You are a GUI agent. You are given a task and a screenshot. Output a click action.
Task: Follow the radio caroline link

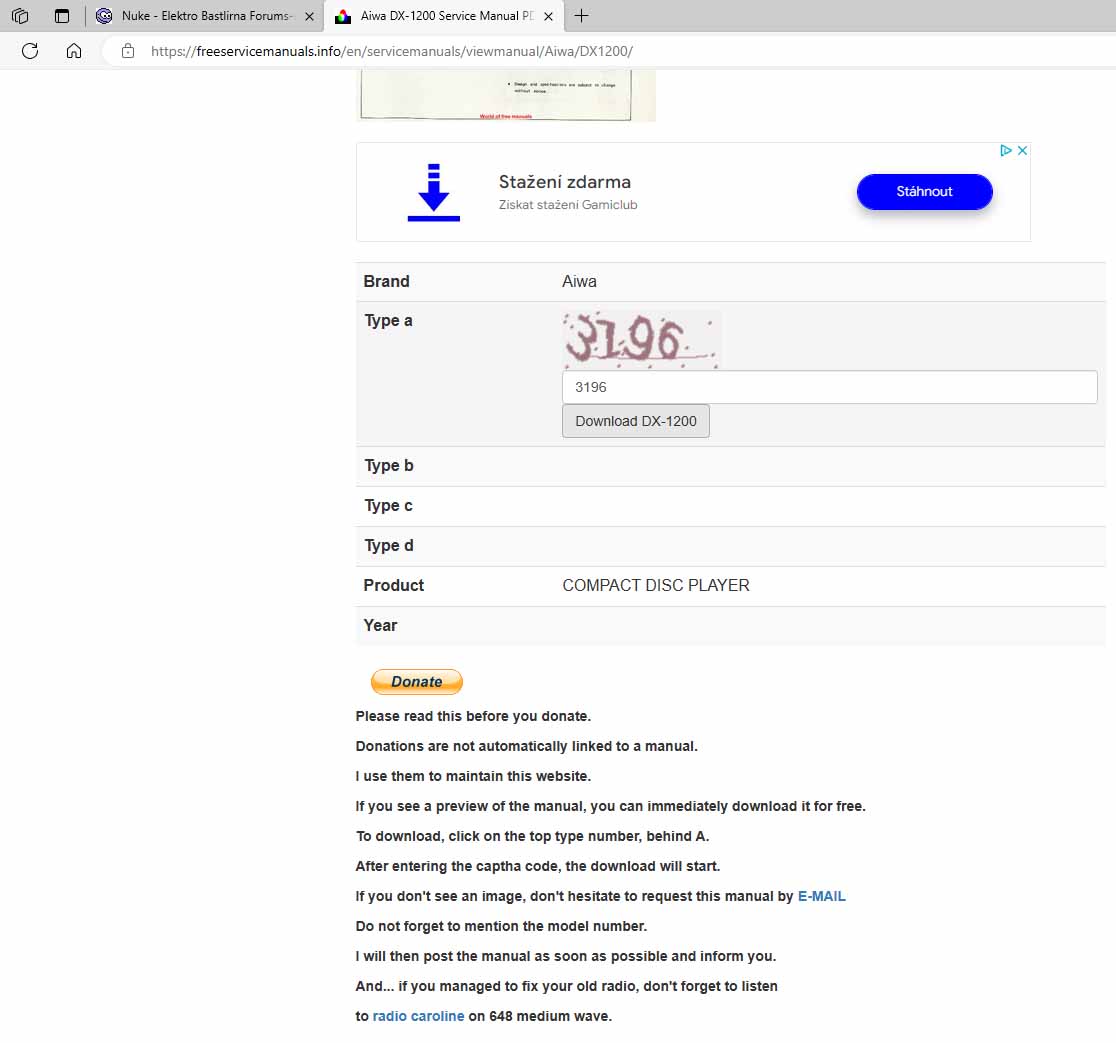[418, 1016]
